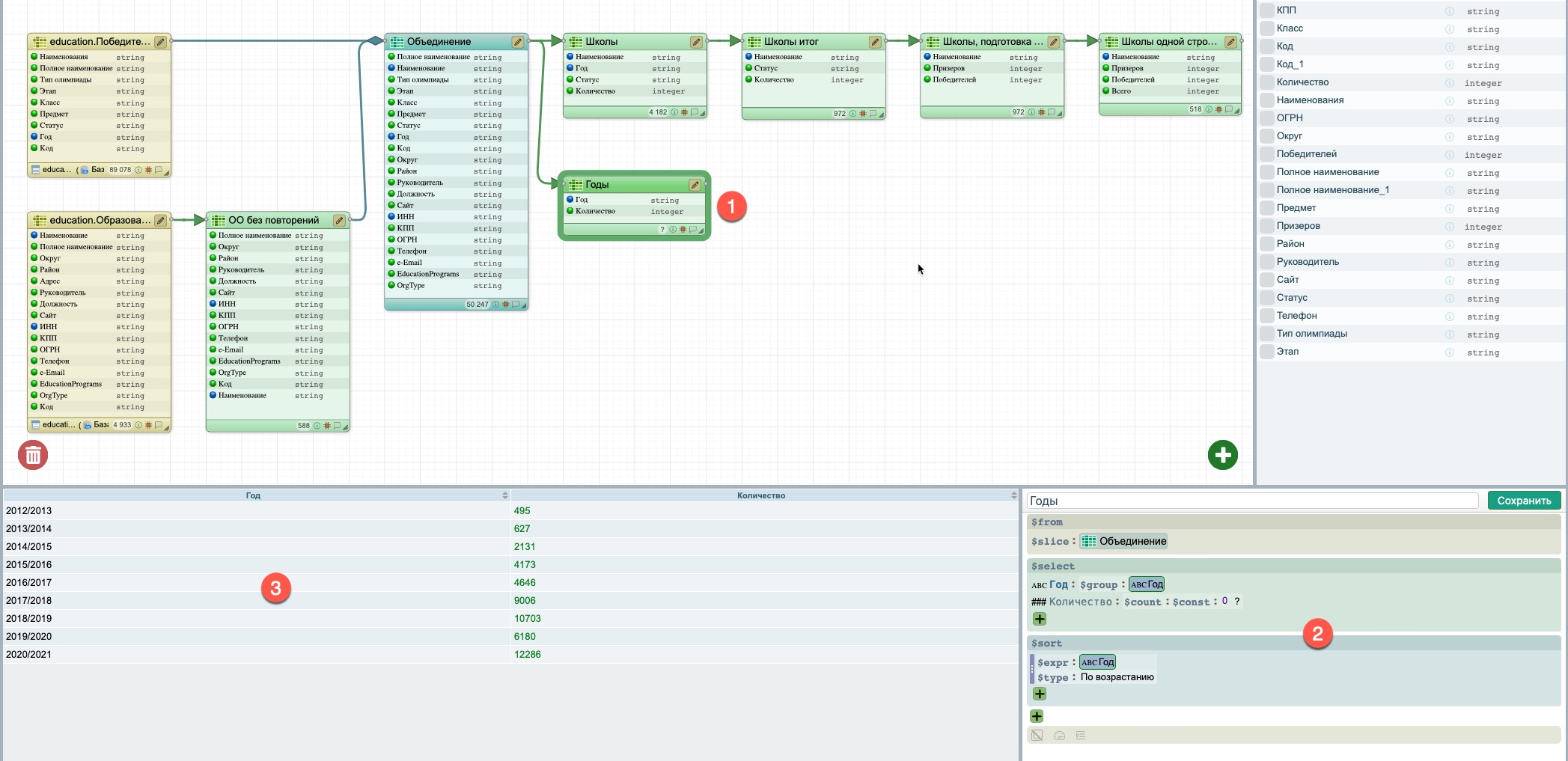The image size is (1568, 761).
Task: Click the bug icon in ОО без повторений footer
Action: [x=327, y=426]
